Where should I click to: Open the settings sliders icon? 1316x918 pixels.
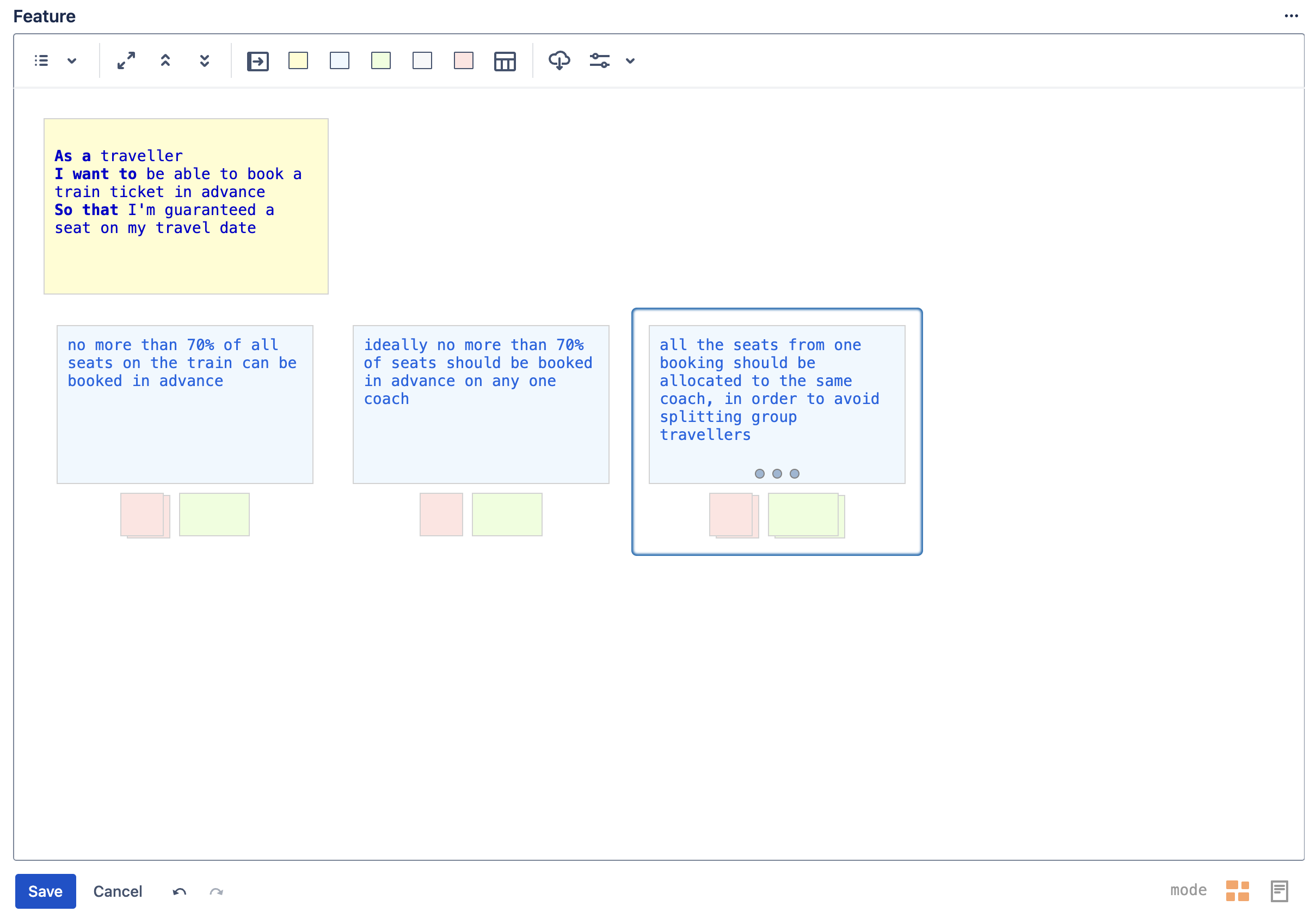pyautogui.click(x=600, y=61)
